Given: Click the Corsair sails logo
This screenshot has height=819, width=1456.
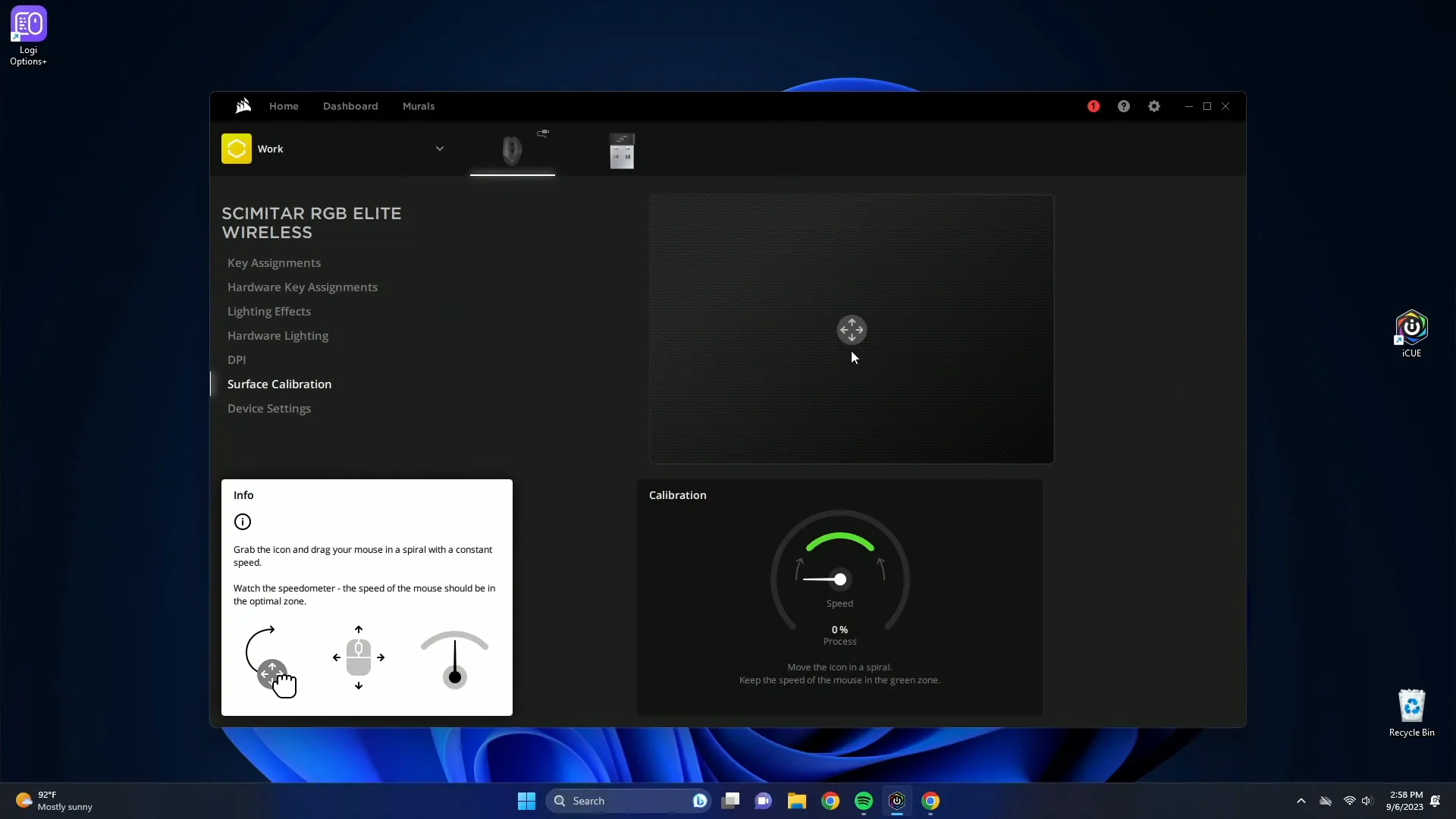Looking at the screenshot, I should click(243, 106).
